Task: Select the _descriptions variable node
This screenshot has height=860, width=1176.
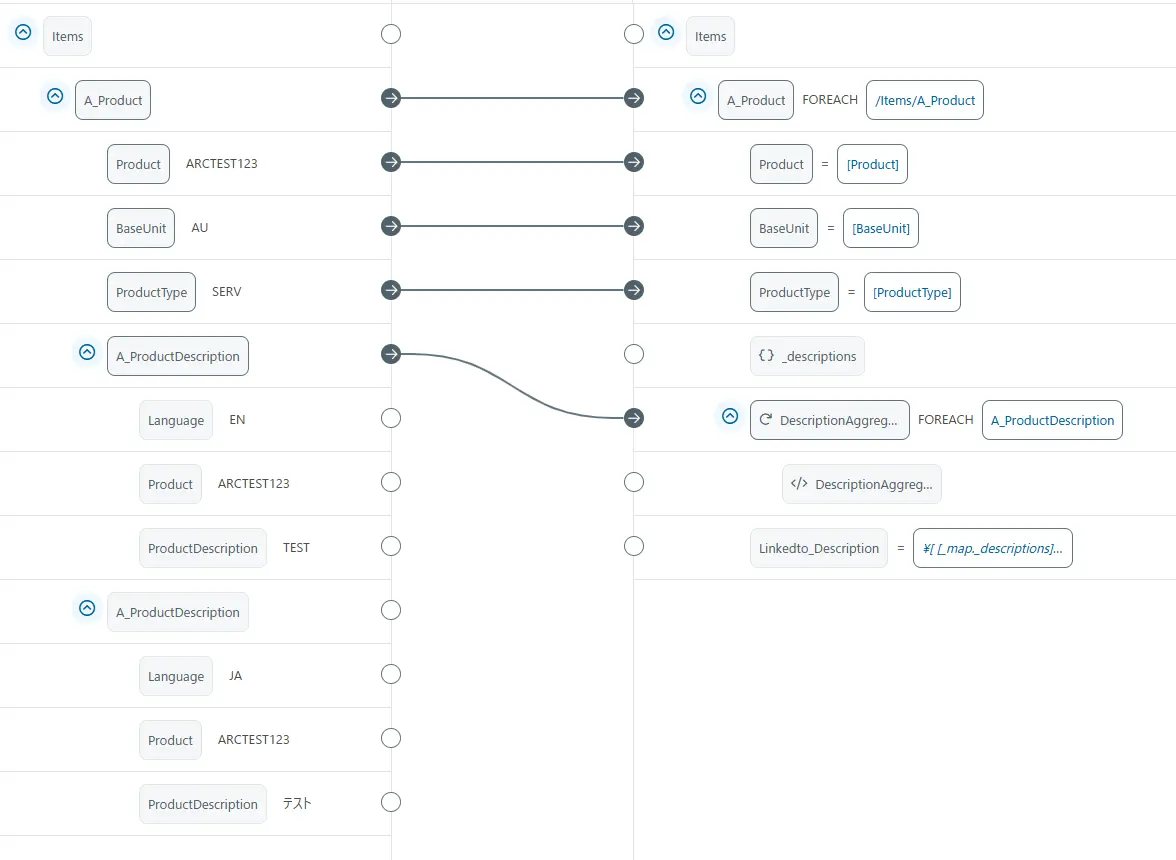Action: 807,356
